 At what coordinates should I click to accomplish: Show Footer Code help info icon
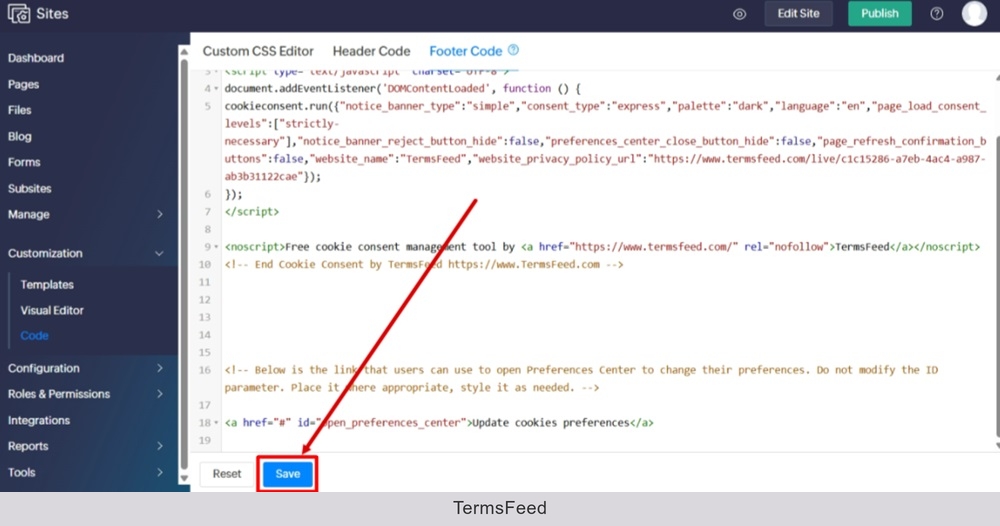[x=513, y=50]
